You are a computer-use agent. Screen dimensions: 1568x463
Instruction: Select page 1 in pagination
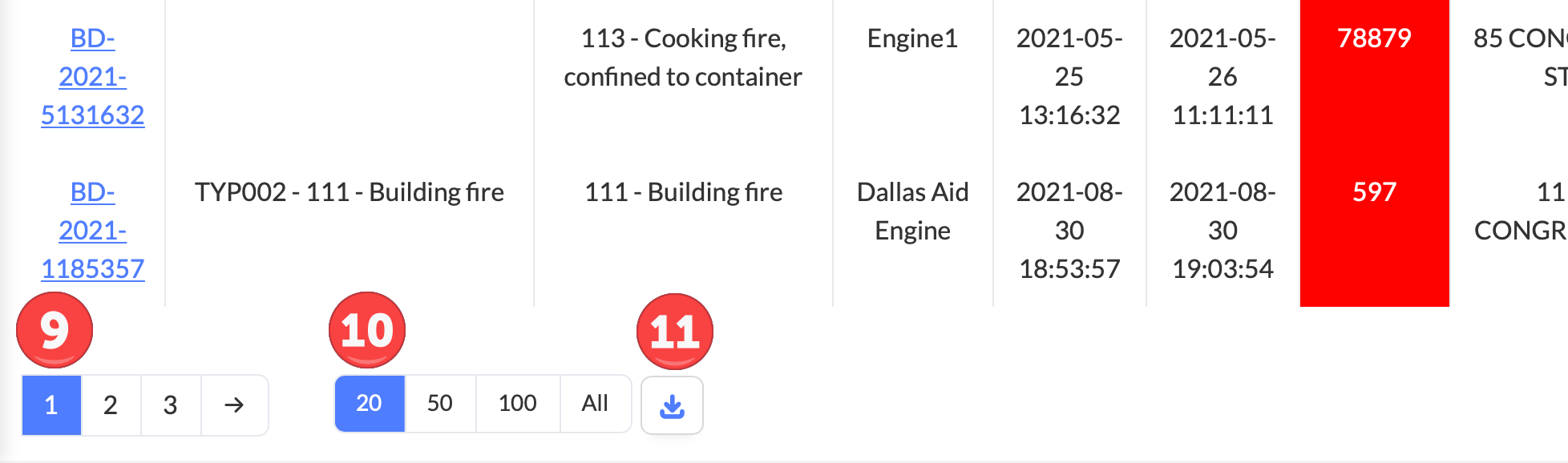51,405
